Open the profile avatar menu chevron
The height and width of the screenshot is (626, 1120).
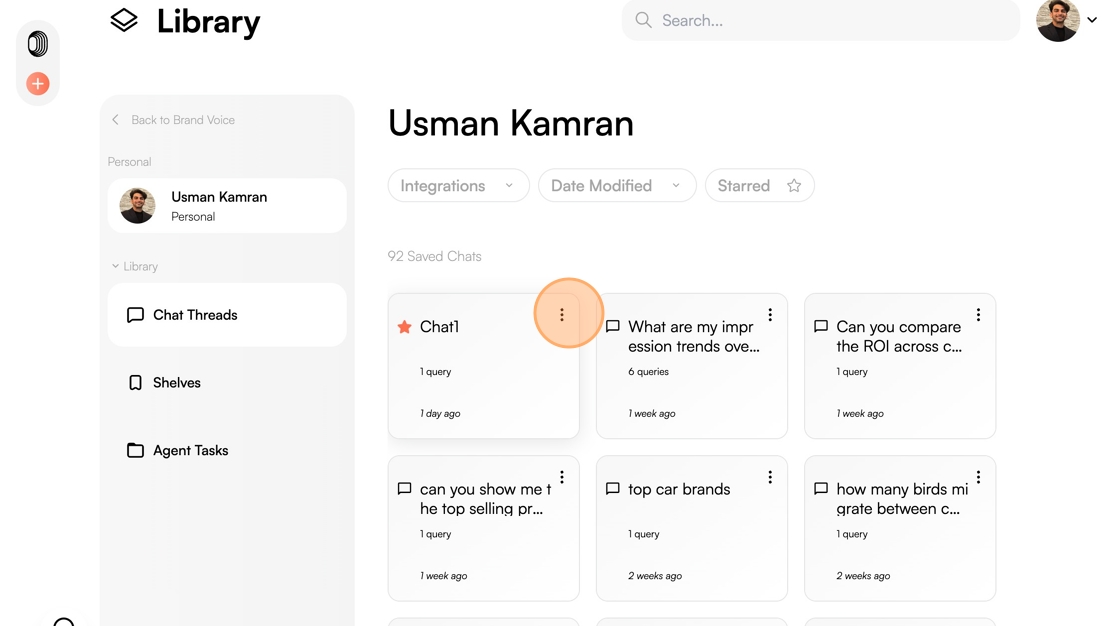(1091, 20)
